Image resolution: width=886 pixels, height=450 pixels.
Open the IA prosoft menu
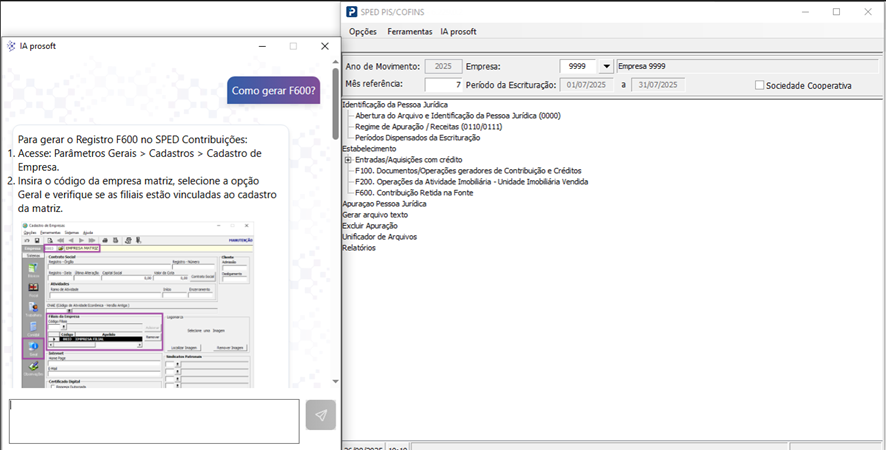point(458,32)
